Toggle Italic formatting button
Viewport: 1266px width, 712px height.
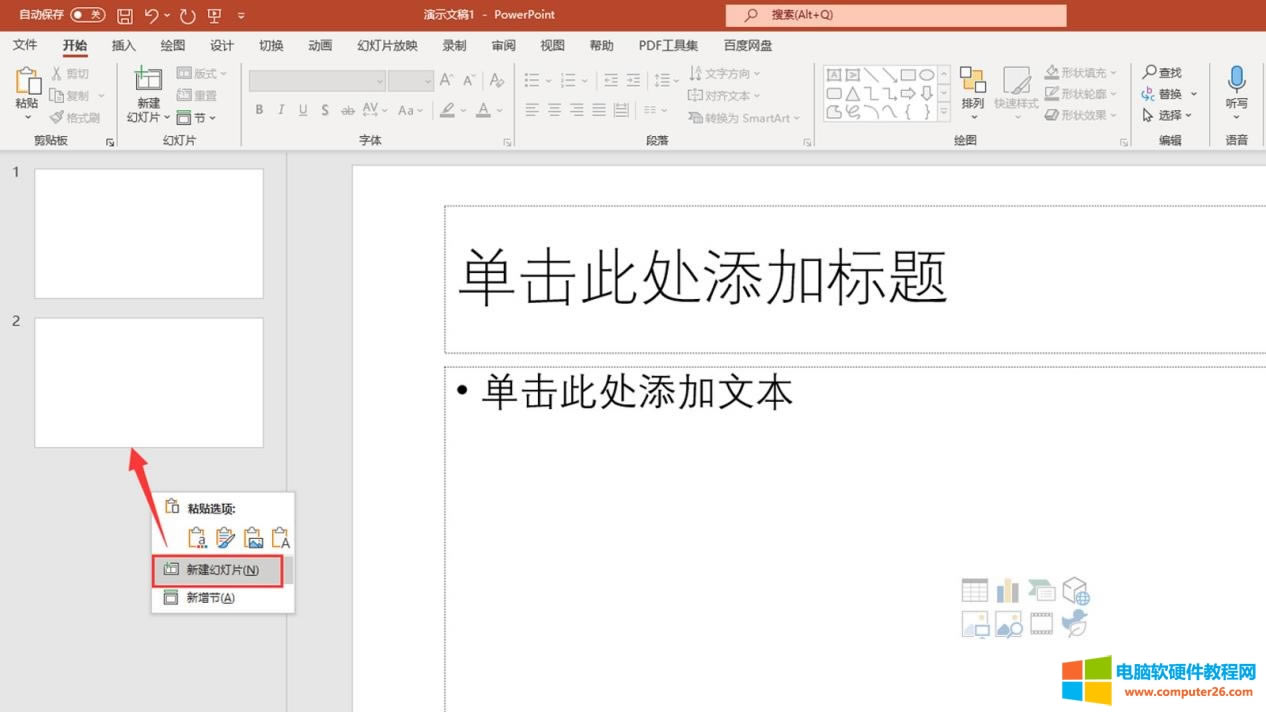pyautogui.click(x=281, y=110)
